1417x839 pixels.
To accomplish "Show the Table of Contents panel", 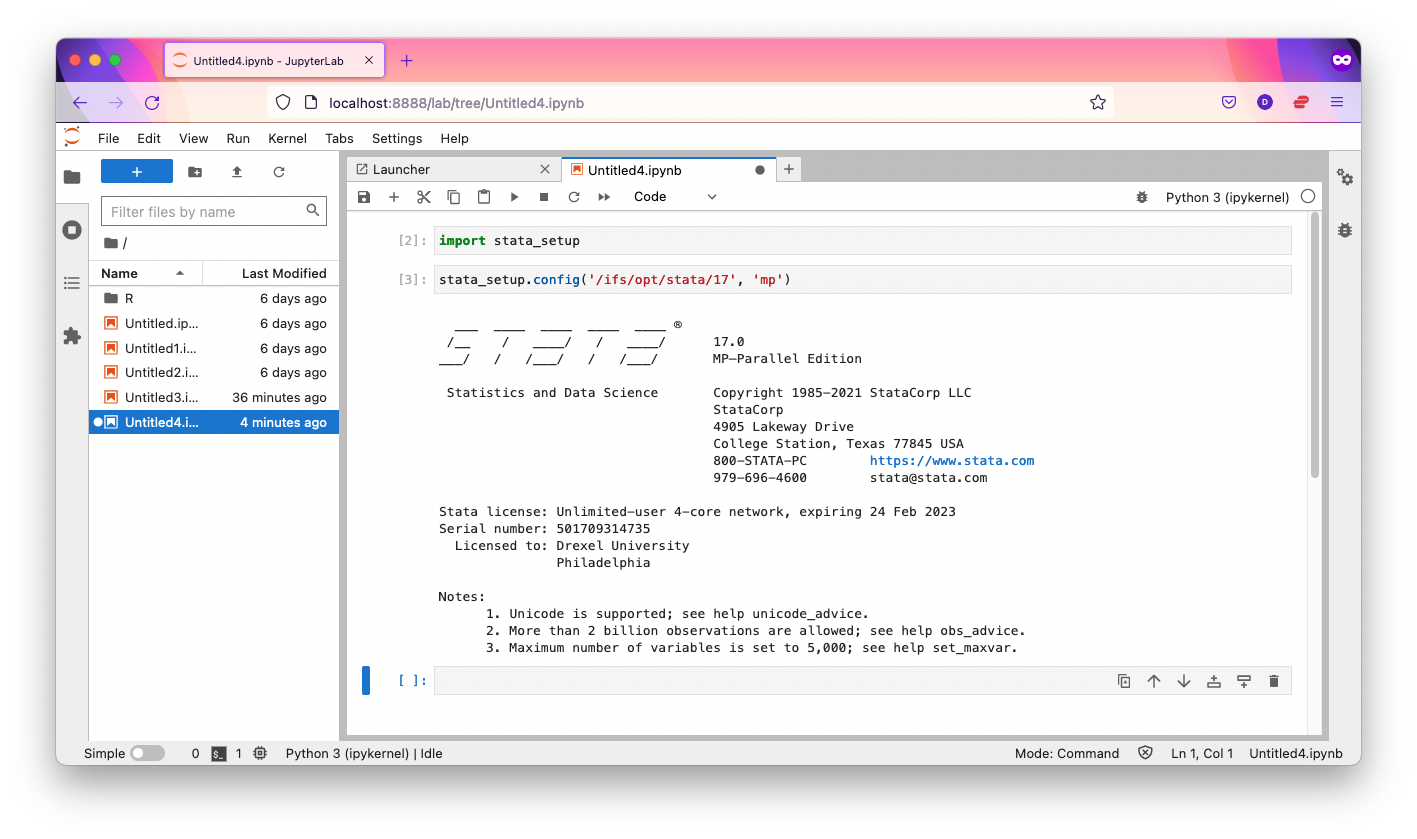I will [x=72, y=283].
